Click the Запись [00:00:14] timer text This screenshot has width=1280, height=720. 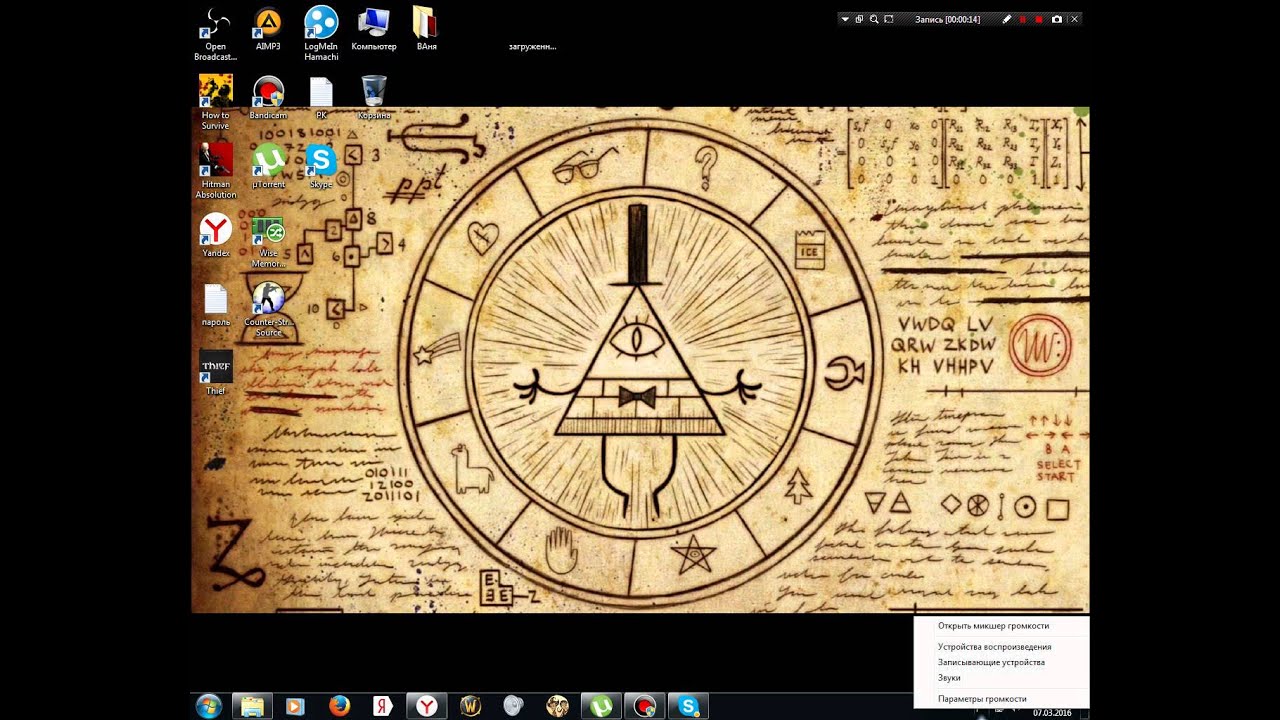click(x=947, y=19)
